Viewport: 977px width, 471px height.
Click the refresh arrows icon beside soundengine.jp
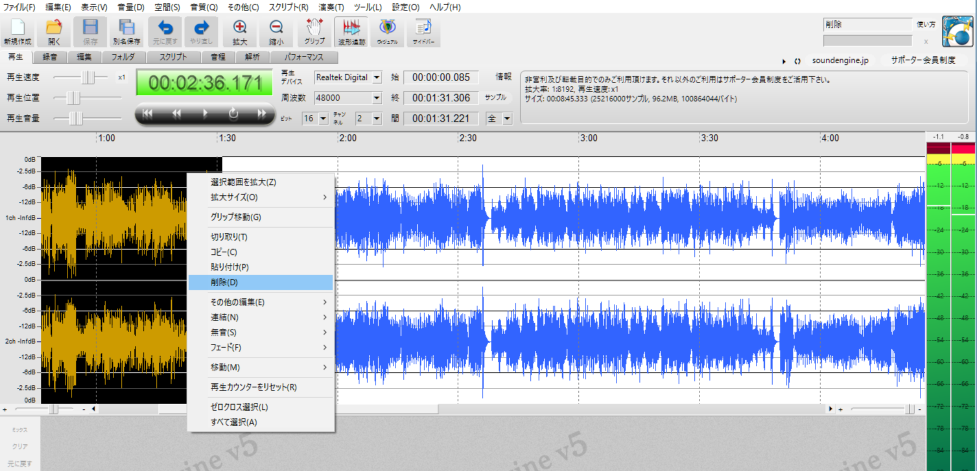coord(797,61)
